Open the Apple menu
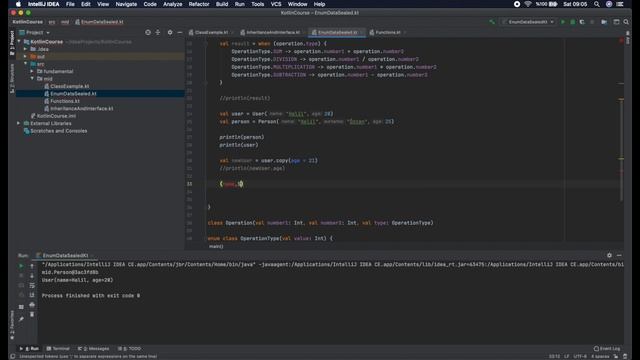The width and height of the screenshot is (640, 360). [x=18, y=4]
